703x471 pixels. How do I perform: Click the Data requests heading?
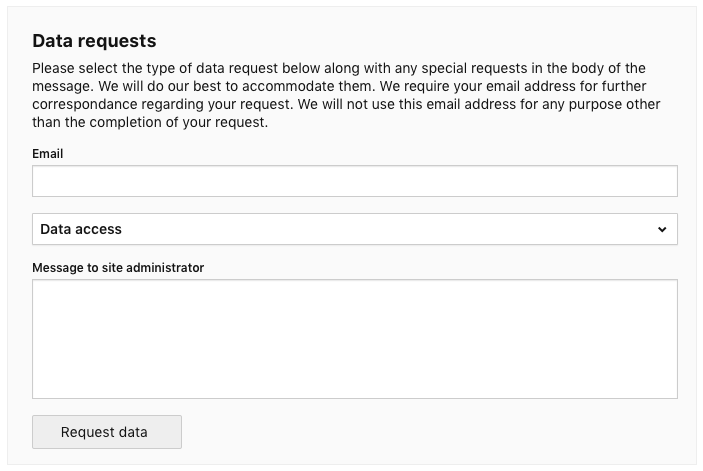coord(94,41)
